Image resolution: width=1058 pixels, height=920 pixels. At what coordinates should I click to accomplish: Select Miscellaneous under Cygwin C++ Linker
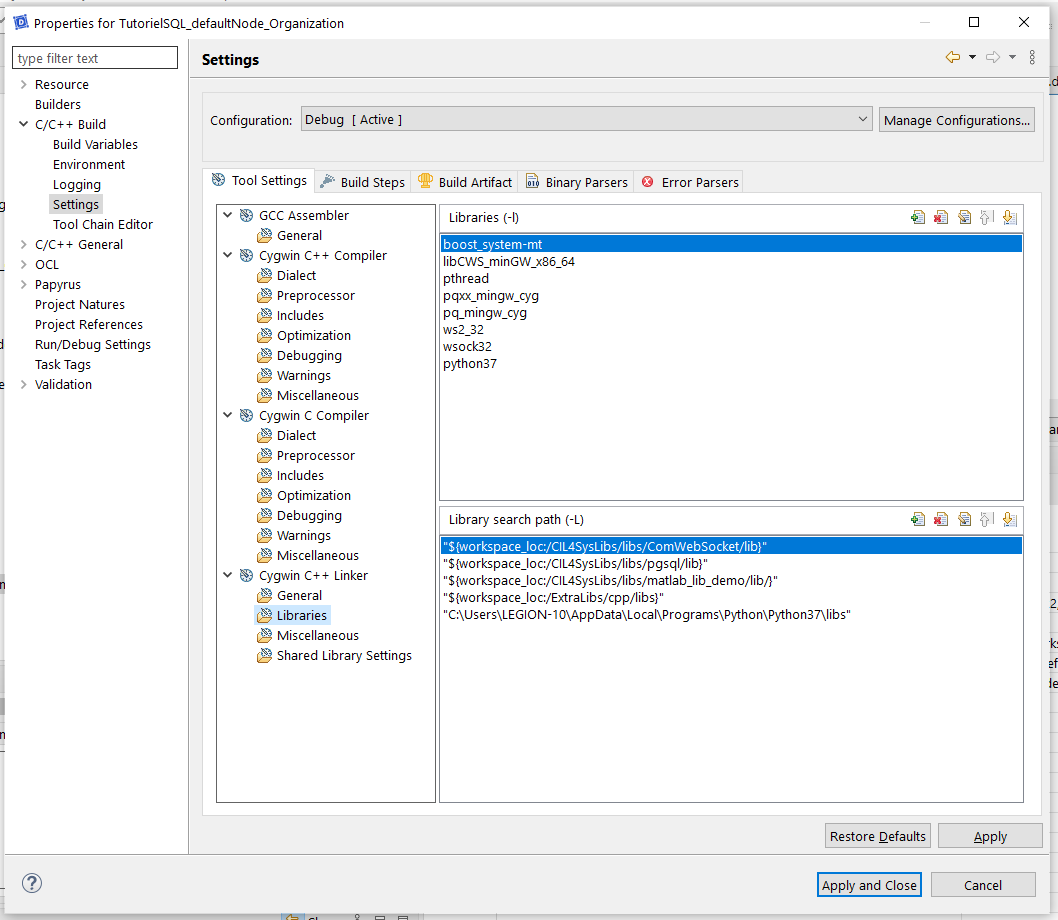point(317,635)
